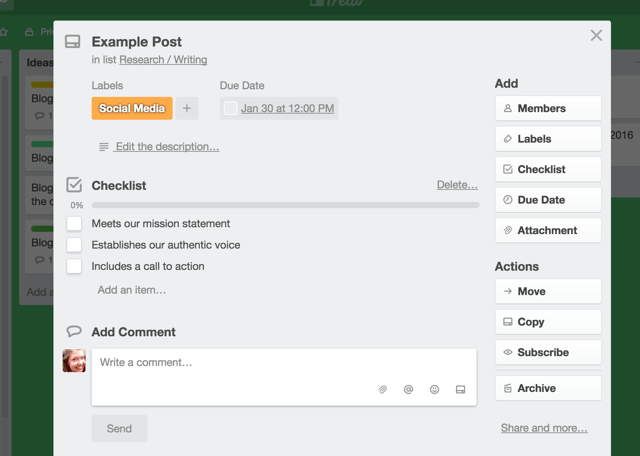
Task: Open the Members picker in Add section
Action: coord(547,108)
